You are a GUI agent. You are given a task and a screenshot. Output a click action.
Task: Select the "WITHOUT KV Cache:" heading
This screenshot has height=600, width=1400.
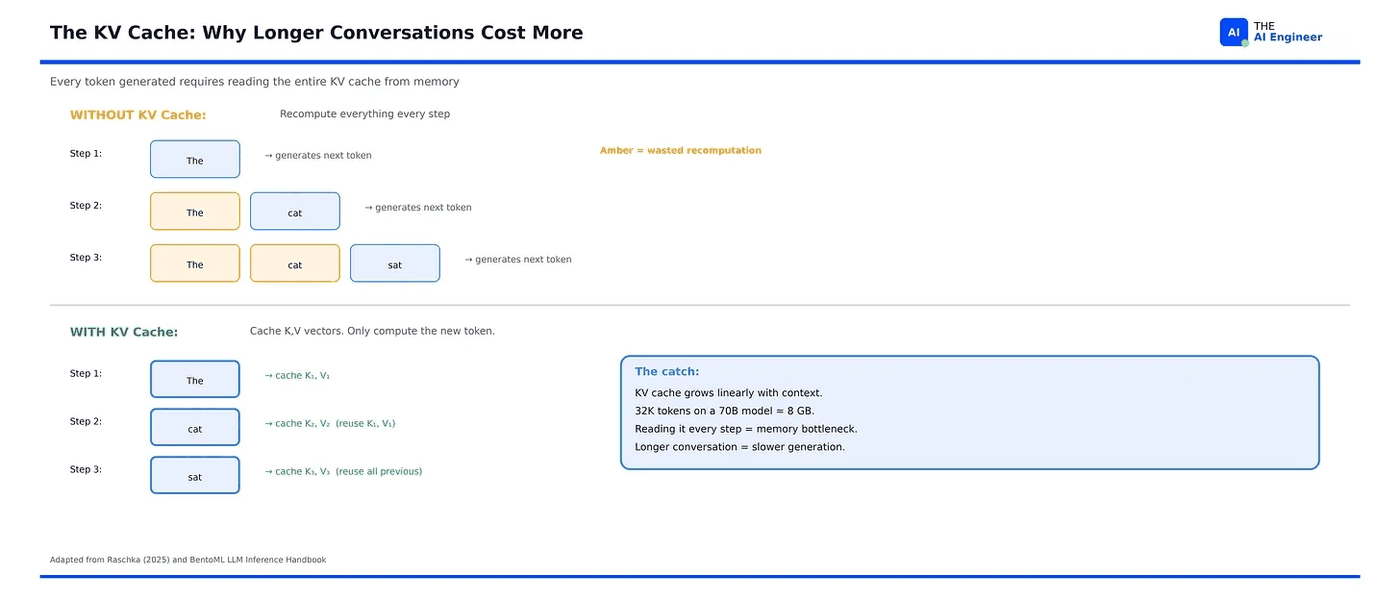(138, 115)
